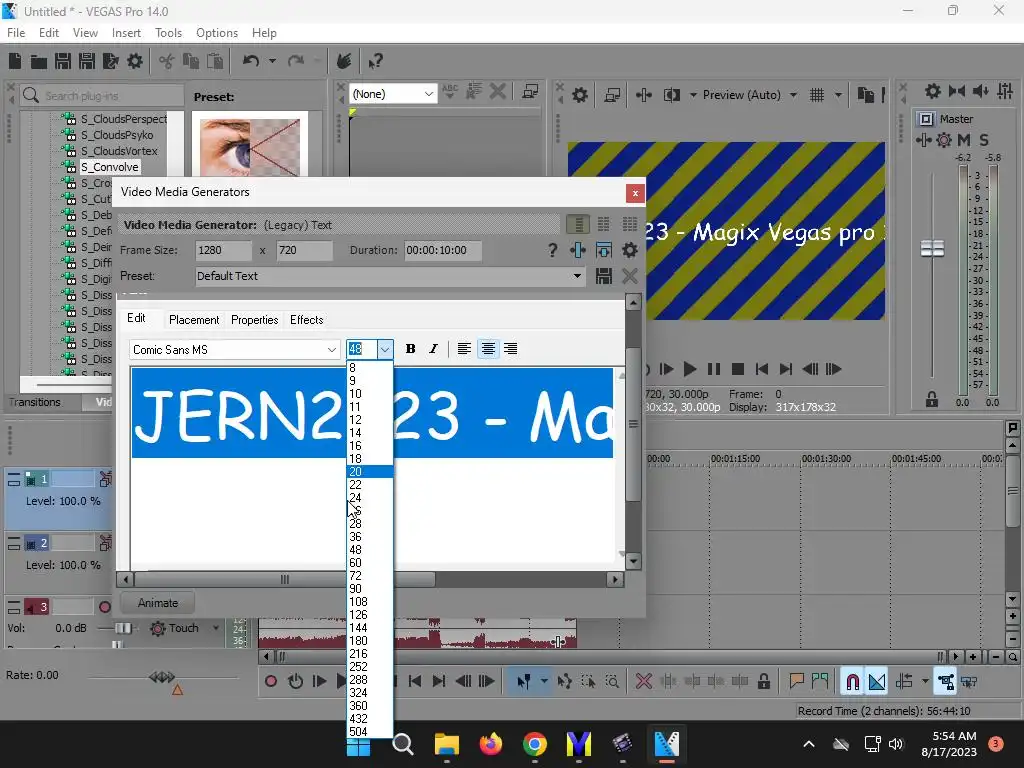Click split screen view icon in preview
Image resolution: width=1024 pixels, height=768 pixels.
(671, 95)
